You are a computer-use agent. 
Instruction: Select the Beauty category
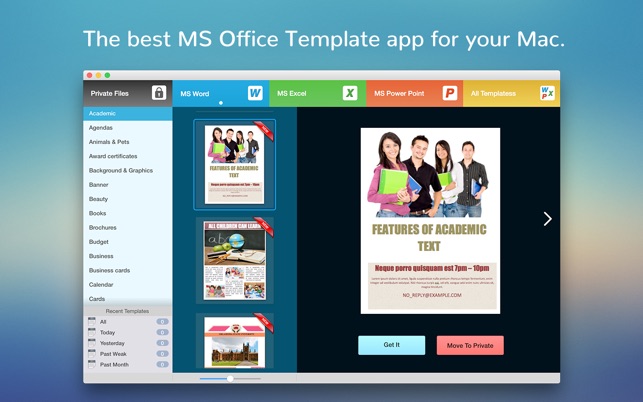click(128, 199)
